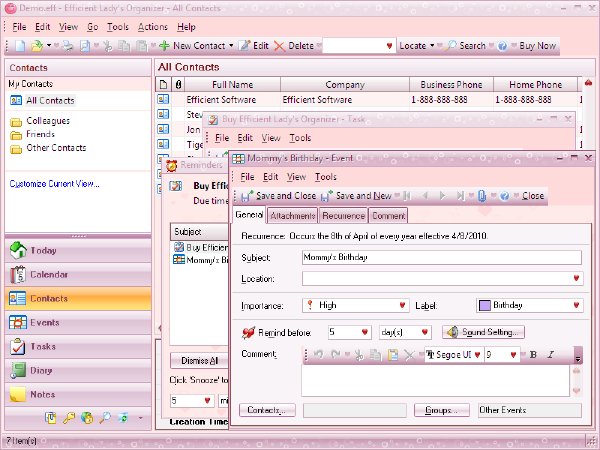Viewport: 600px width, 450px height.
Task: Open the day(s) reminder unit dropdown
Action: 424,332
